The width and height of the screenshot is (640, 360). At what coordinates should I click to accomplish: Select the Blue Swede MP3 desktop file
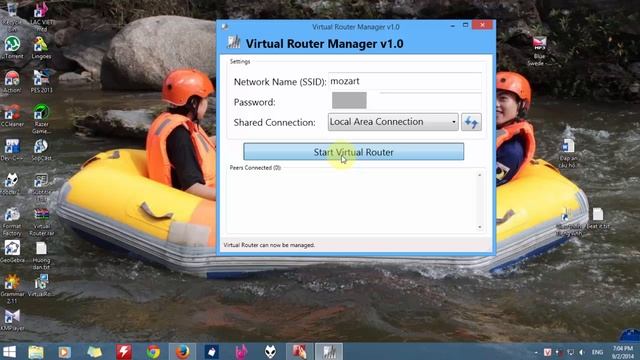pos(539,51)
